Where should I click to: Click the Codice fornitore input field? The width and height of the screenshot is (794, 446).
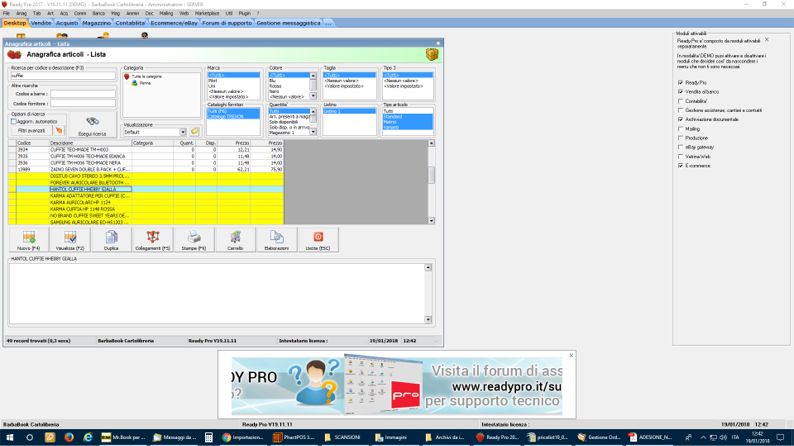83,103
